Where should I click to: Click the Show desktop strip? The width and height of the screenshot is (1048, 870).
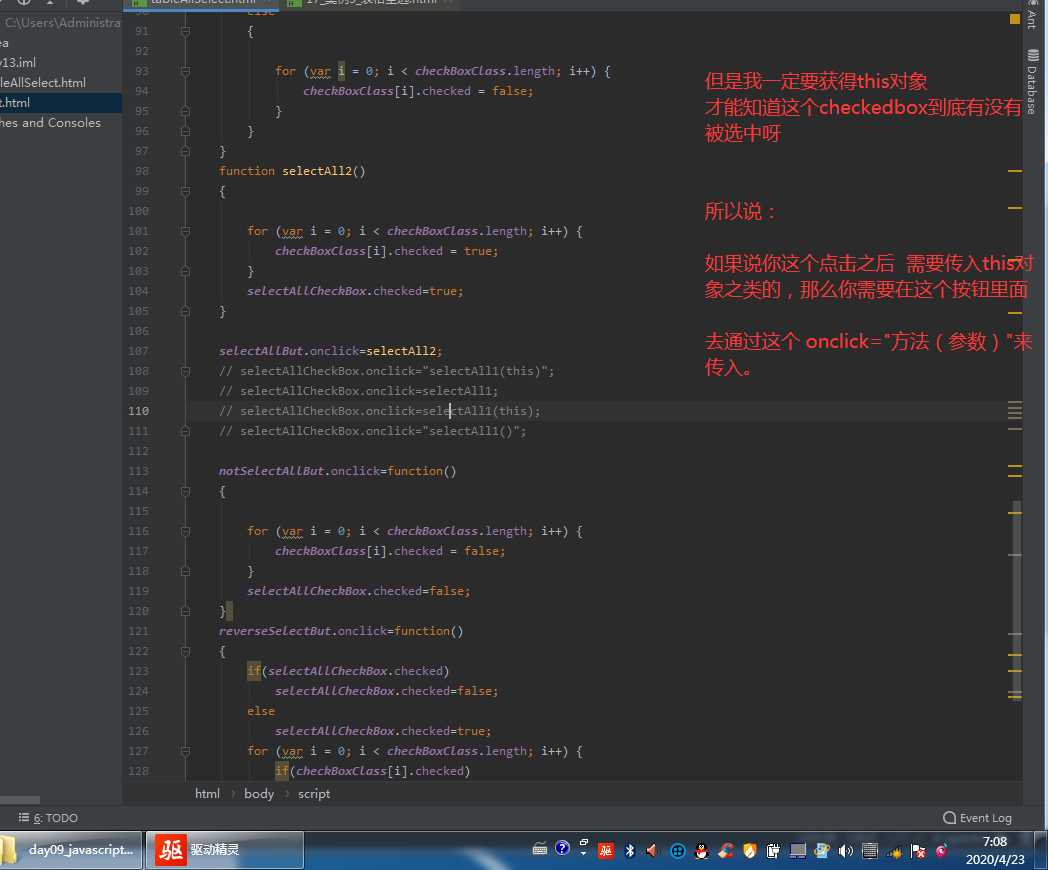coord(1041,850)
